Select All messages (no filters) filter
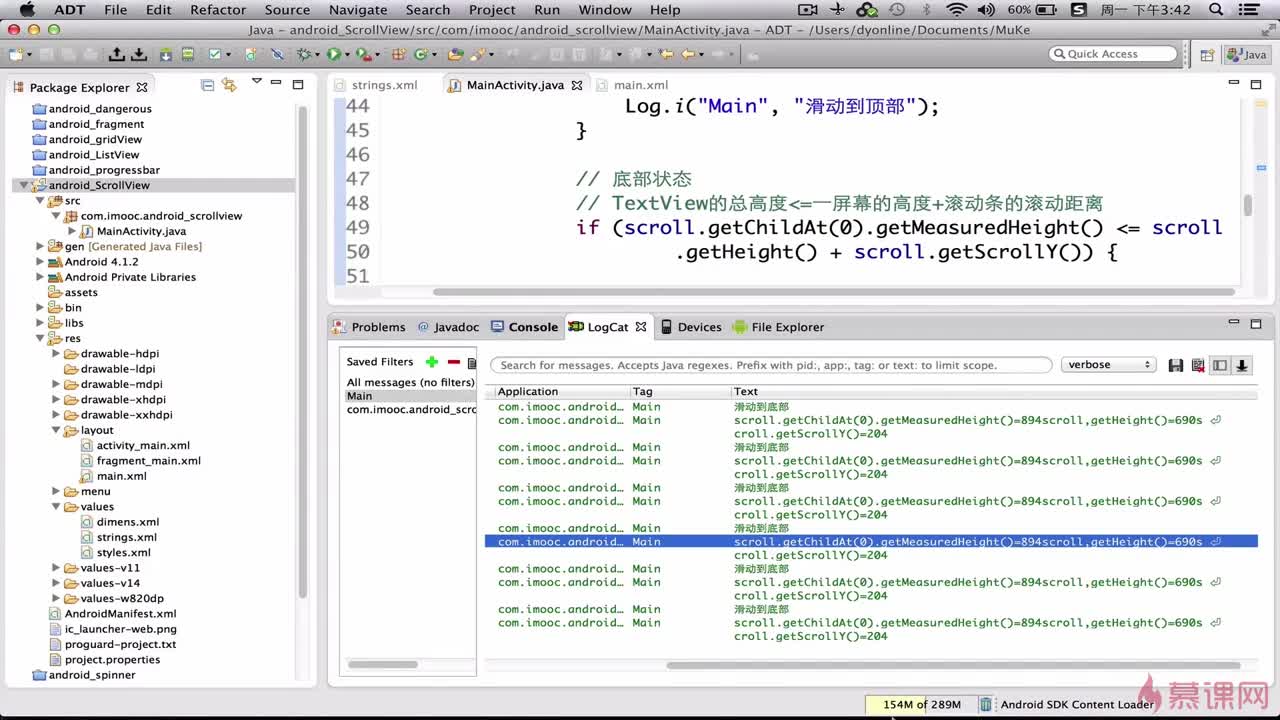 coord(410,382)
